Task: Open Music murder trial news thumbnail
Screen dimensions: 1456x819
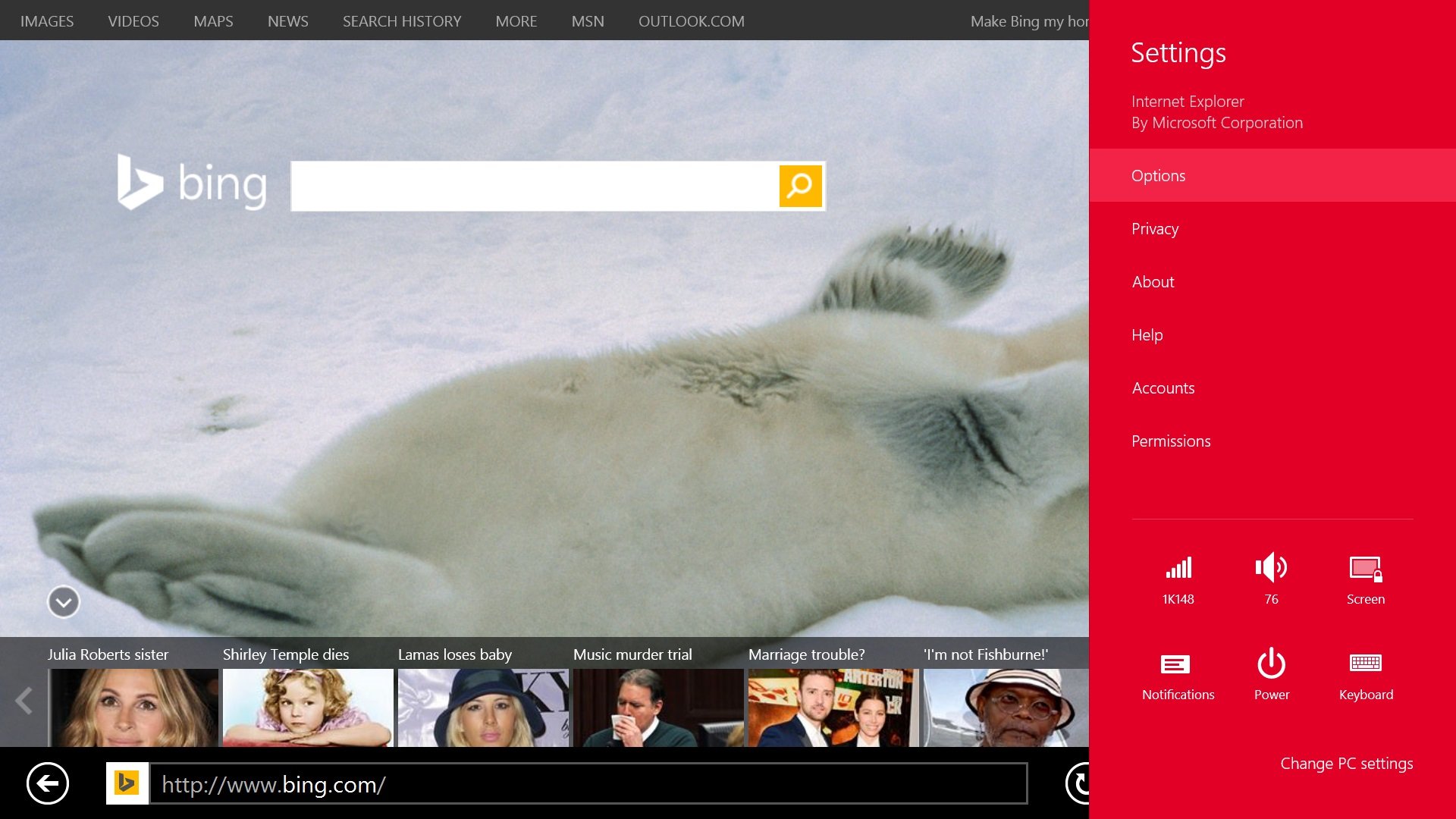Action: click(x=658, y=708)
